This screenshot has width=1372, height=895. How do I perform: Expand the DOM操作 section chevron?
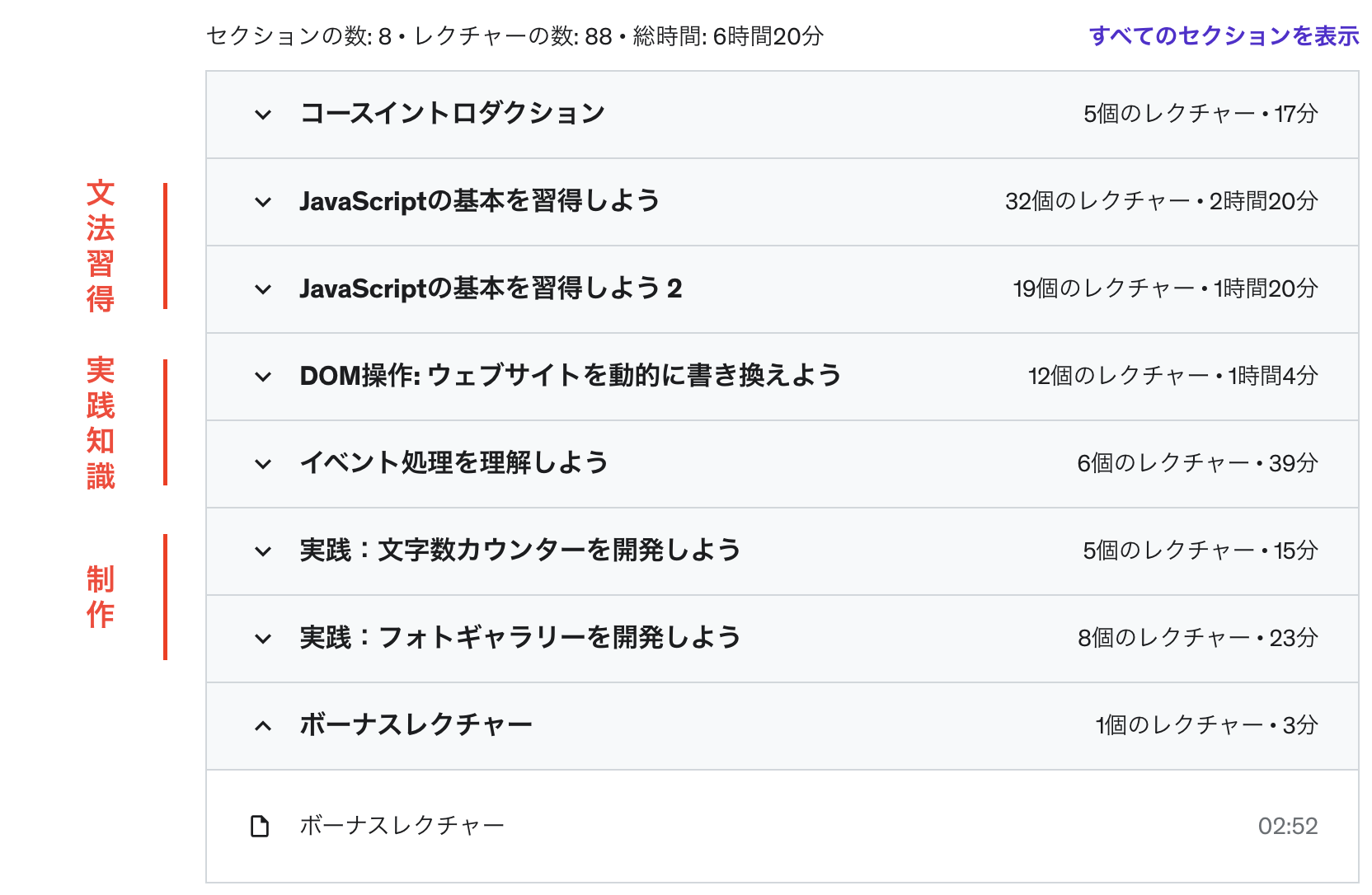pyautogui.click(x=263, y=377)
